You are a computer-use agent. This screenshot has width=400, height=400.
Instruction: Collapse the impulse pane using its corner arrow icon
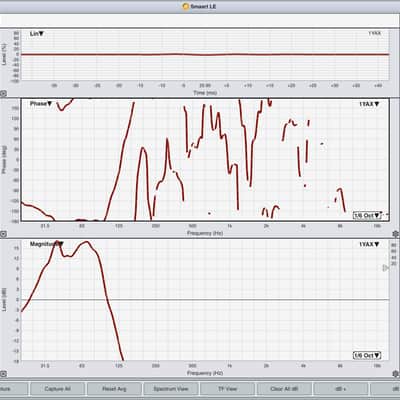(x=3, y=94)
